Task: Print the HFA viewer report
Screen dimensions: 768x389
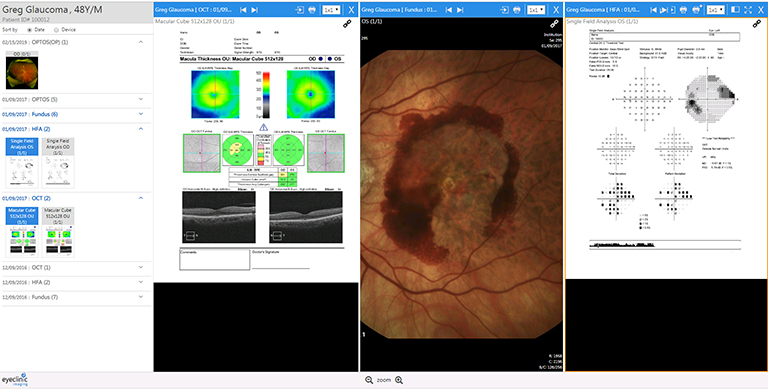Action: point(684,10)
